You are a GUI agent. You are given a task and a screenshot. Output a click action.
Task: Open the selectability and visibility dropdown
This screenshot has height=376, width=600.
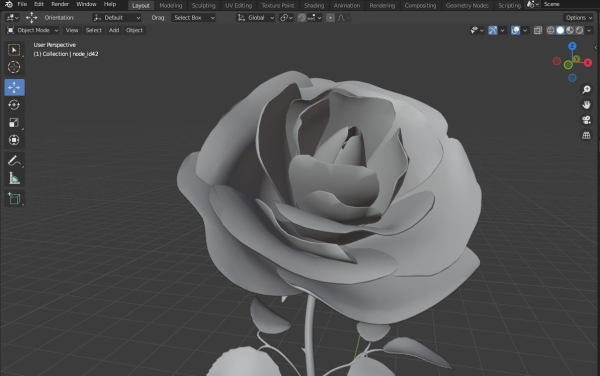pos(477,30)
